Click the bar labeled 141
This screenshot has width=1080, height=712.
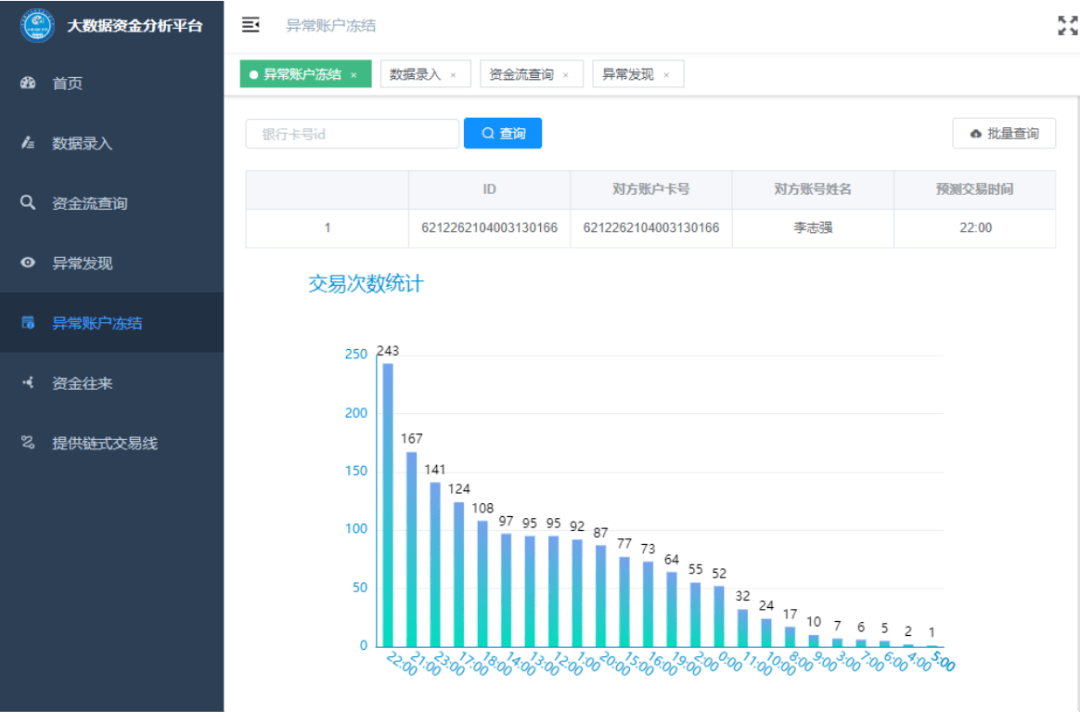435,564
